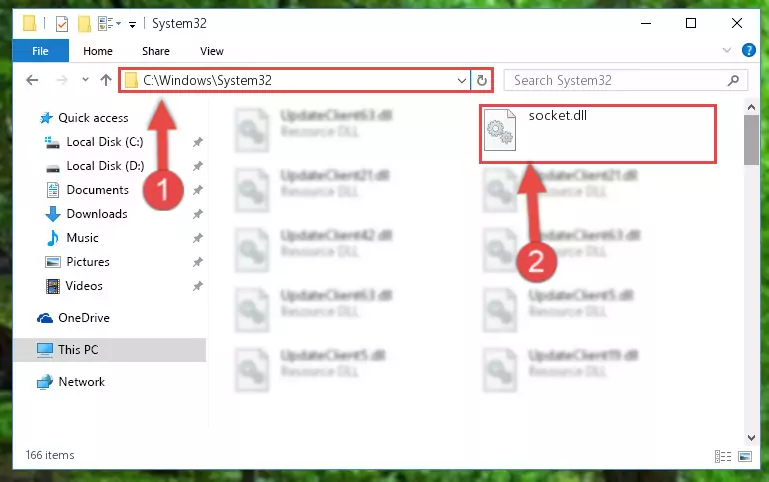Switch to details view layout icon
This screenshot has height=482, width=769.
pyautogui.click(x=722, y=457)
